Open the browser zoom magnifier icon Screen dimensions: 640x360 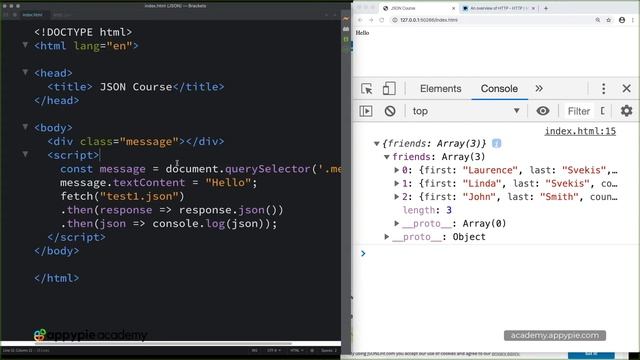tap(598, 20)
